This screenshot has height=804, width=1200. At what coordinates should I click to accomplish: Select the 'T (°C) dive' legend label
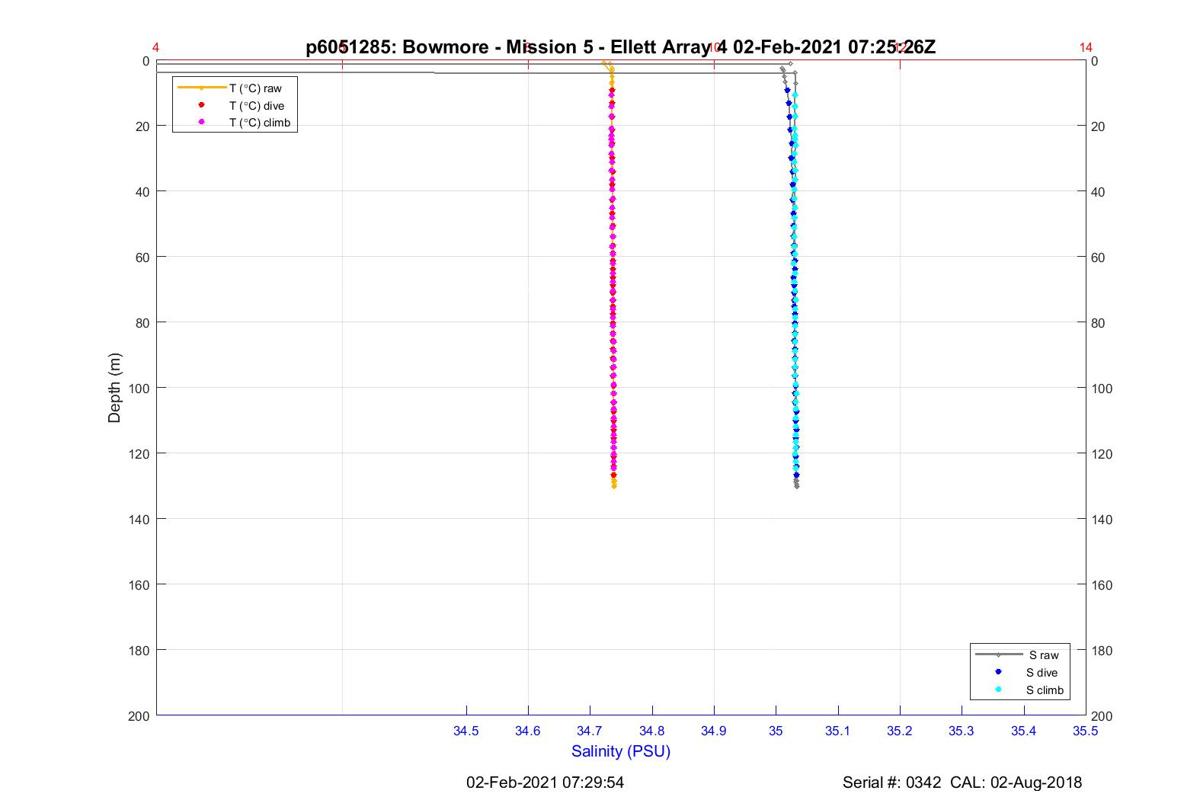coord(256,105)
